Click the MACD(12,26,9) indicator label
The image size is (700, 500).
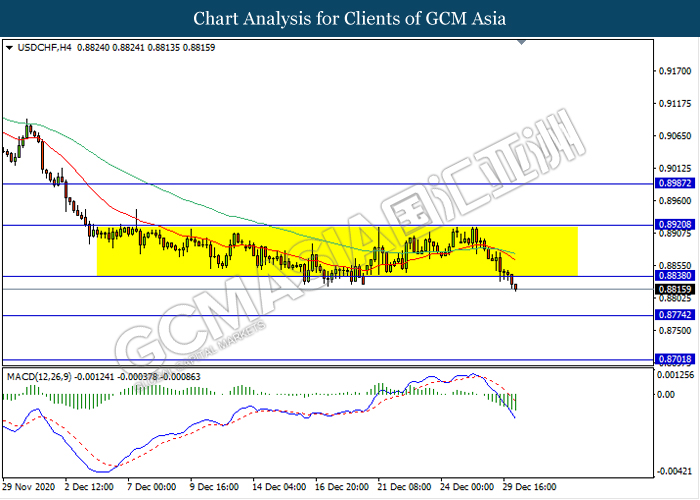(38, 376)
